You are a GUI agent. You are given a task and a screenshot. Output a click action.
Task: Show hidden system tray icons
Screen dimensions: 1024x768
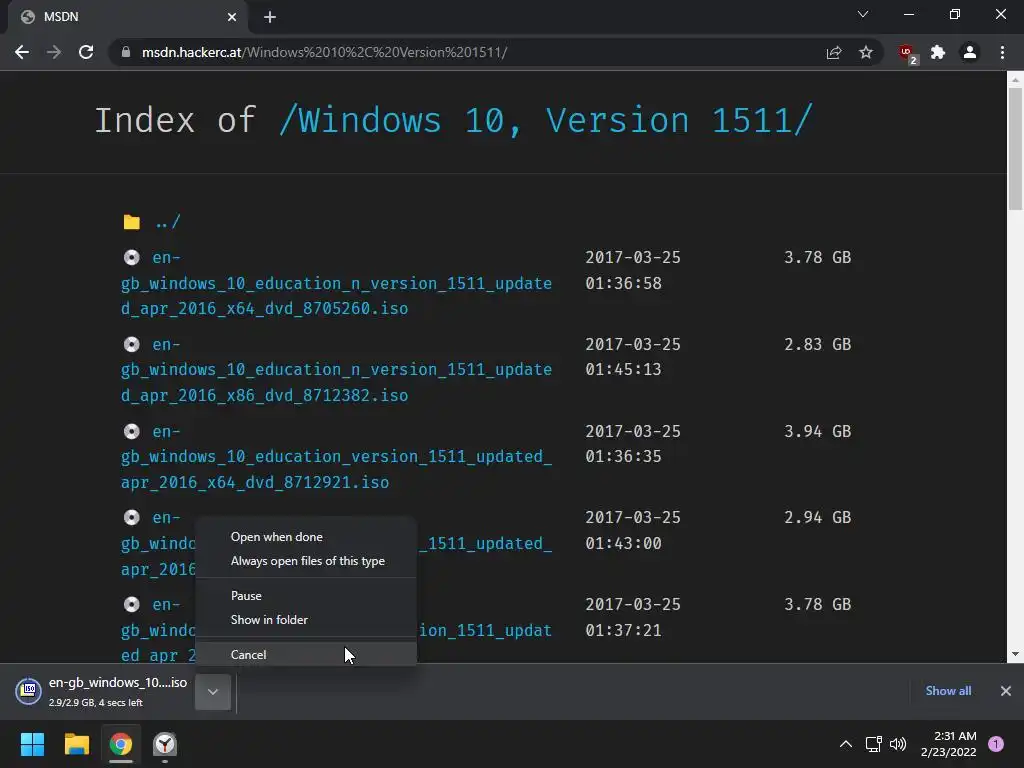(846, 744)
